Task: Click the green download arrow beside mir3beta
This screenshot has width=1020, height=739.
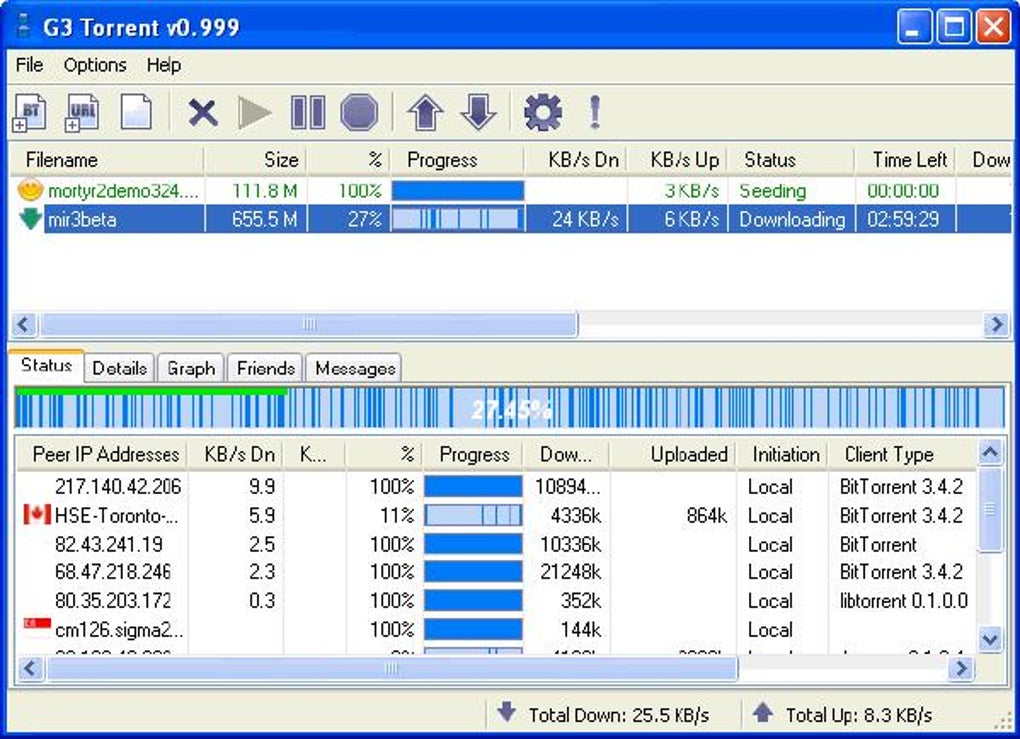Action: pyautogui.click(x=30, y=219)
